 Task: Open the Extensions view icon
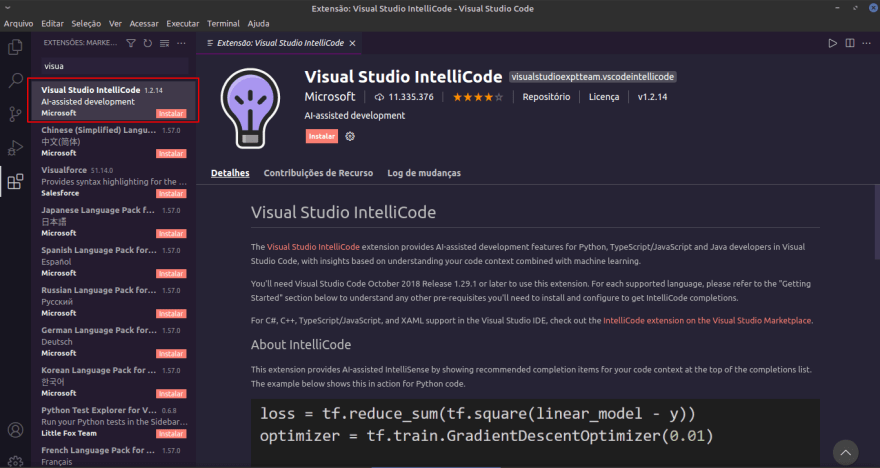click(15, 181)
